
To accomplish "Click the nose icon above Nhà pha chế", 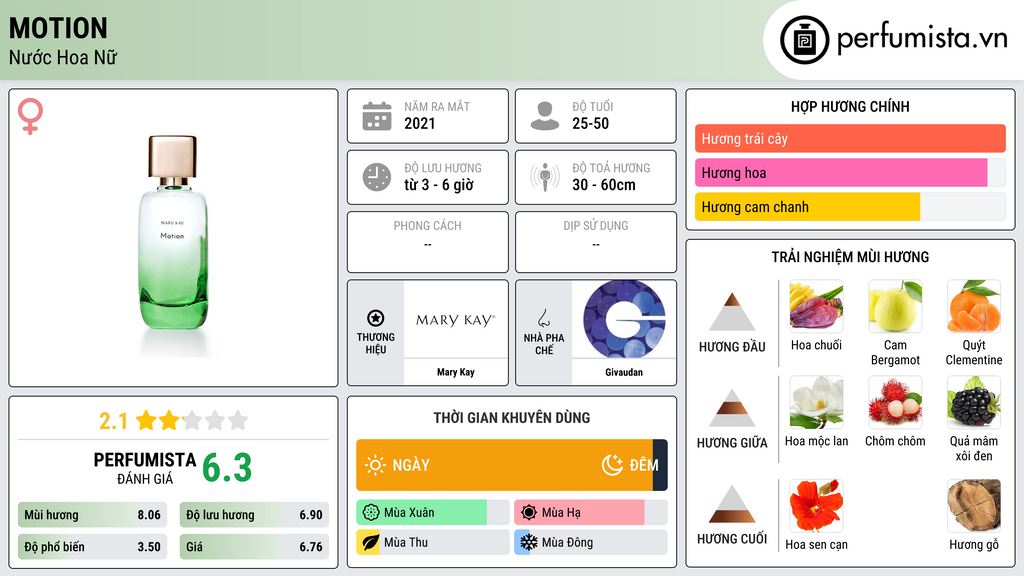I will [x=543, y=319].
